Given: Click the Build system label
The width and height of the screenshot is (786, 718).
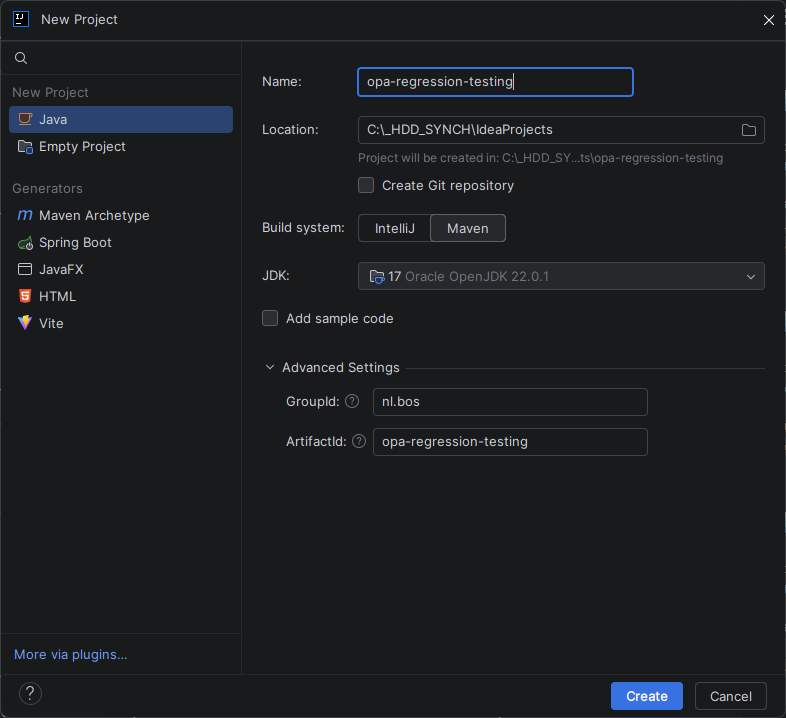Looking at the screenshot, I should [303, 228].
